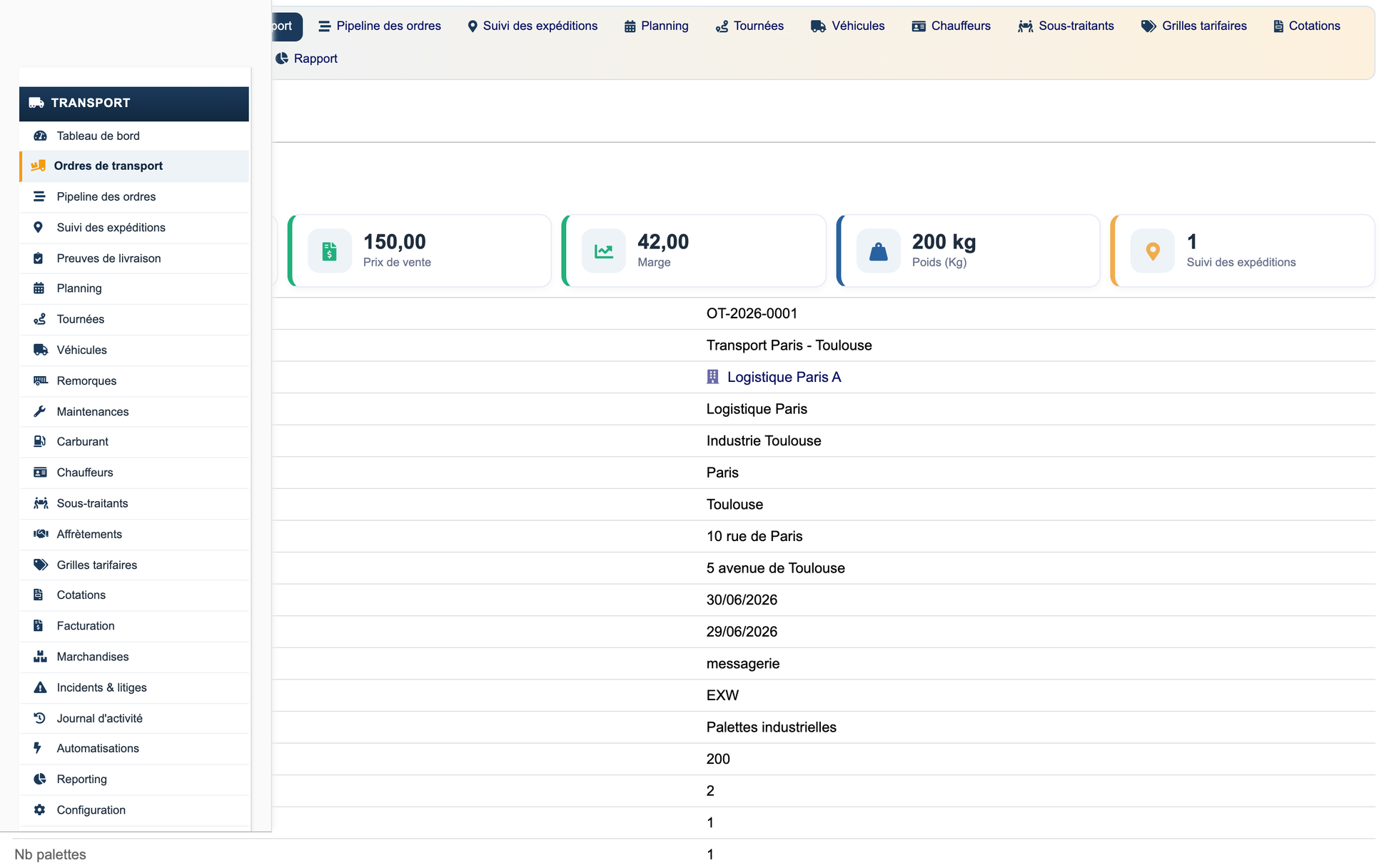1389x868 pixels.
Task: Click the Palettes industrielles value
Action: (771, 727)
